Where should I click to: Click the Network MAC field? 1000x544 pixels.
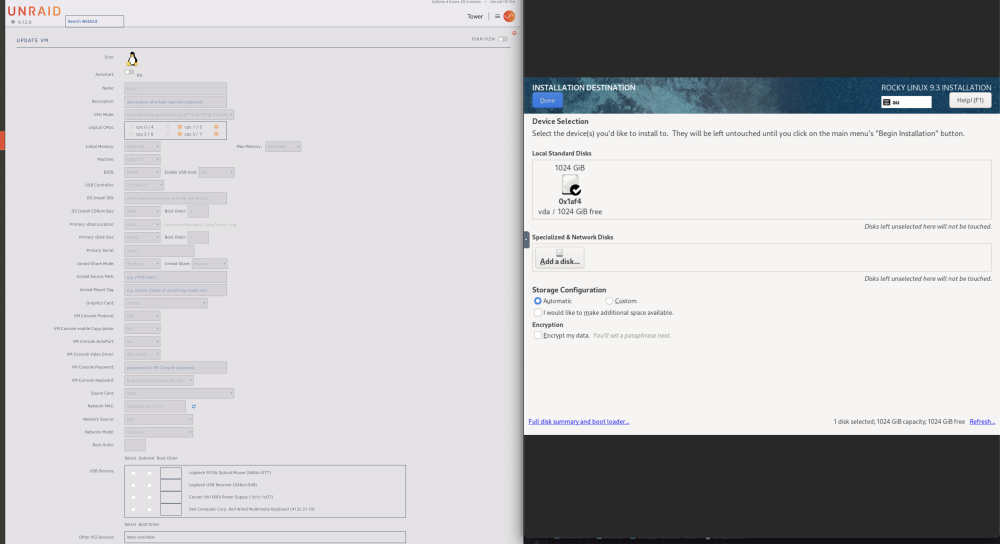(x=155, y=406)
